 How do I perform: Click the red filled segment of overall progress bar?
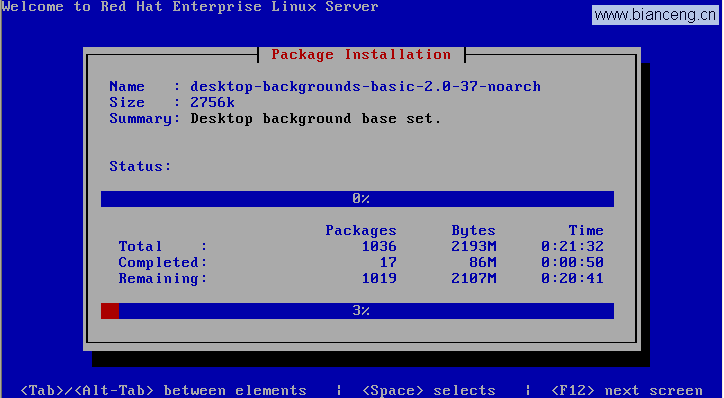[x=110, y=311]
